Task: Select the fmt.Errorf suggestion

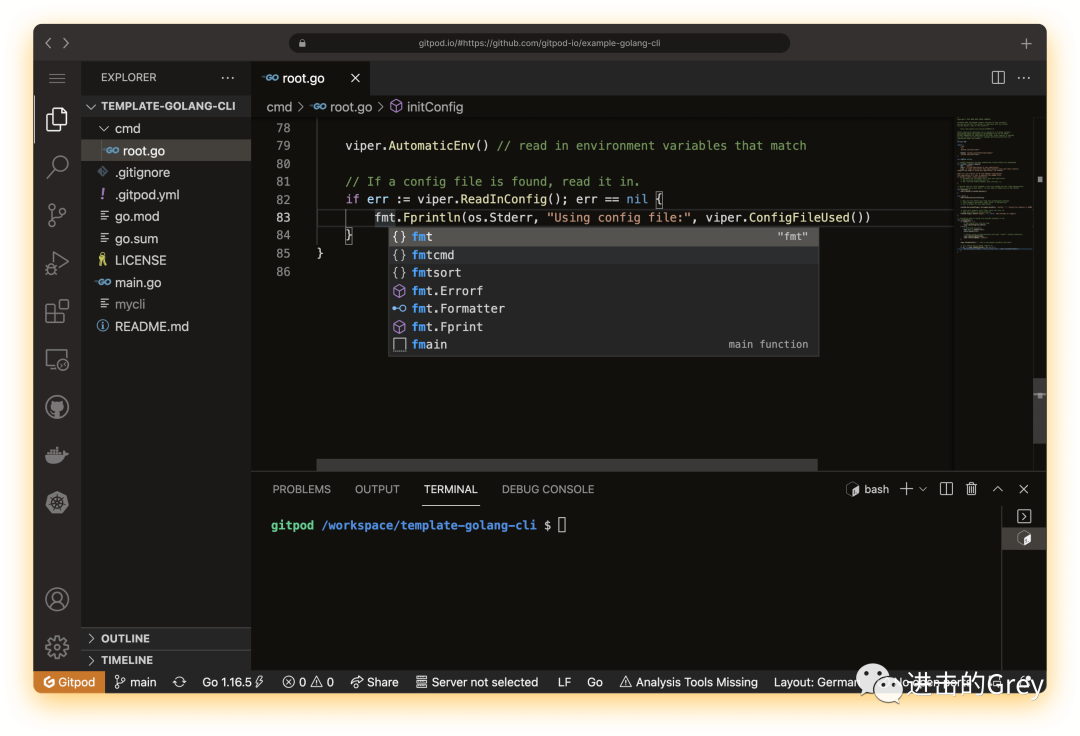Action: coord(604,291)
